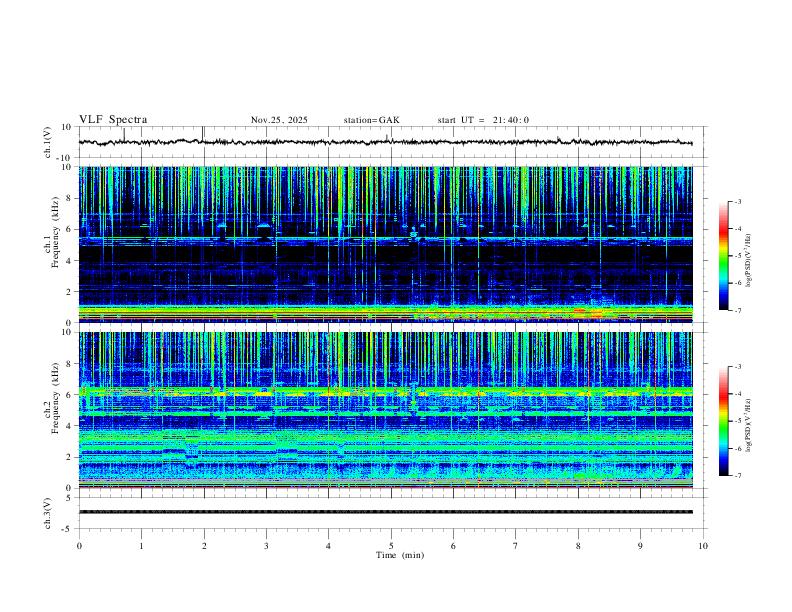Image resolution: width=792 pixels, height=612 pixels.
Task: Click the ch.2 "Frequency (kHz)" axis label
Action: [x=56, y=398]
